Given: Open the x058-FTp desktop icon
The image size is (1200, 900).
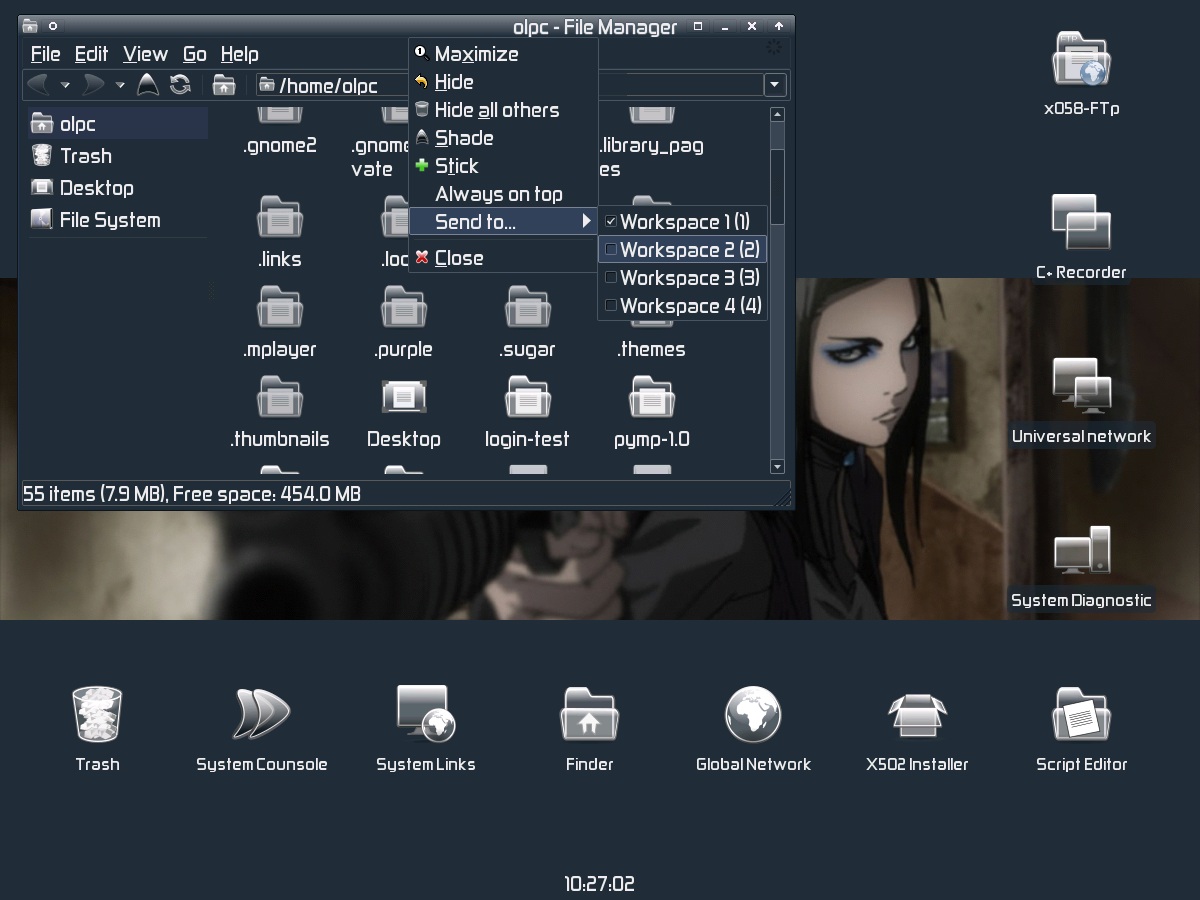Looking at the screenshot, I should coord(1081,60).
